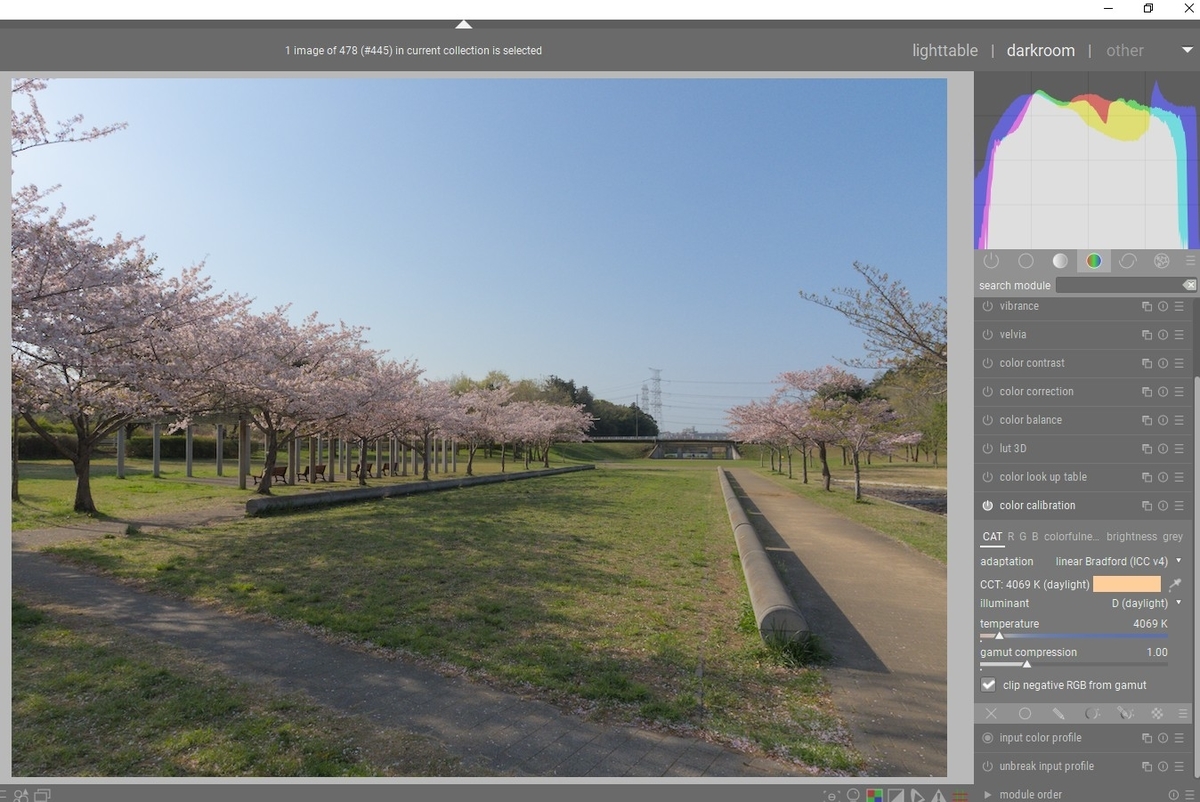Switch to lighttable view
Screen dimensions: 1200x802
pyautogui.click(x=945, y=50)
